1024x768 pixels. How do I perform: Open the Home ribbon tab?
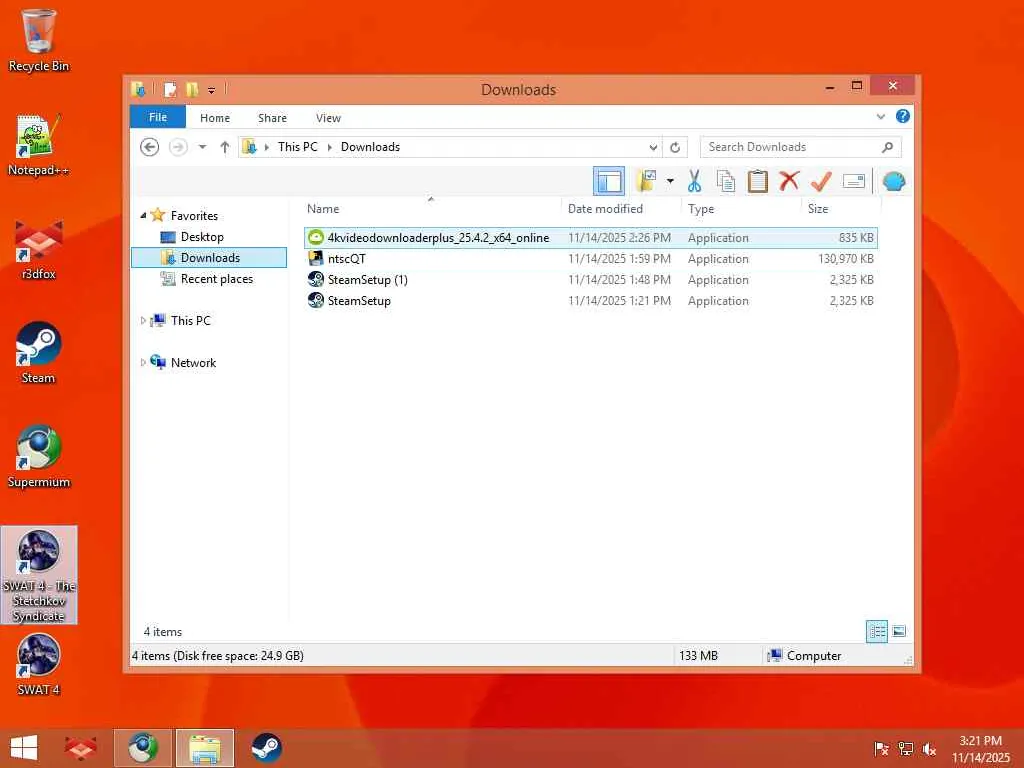tap(215, 118)
